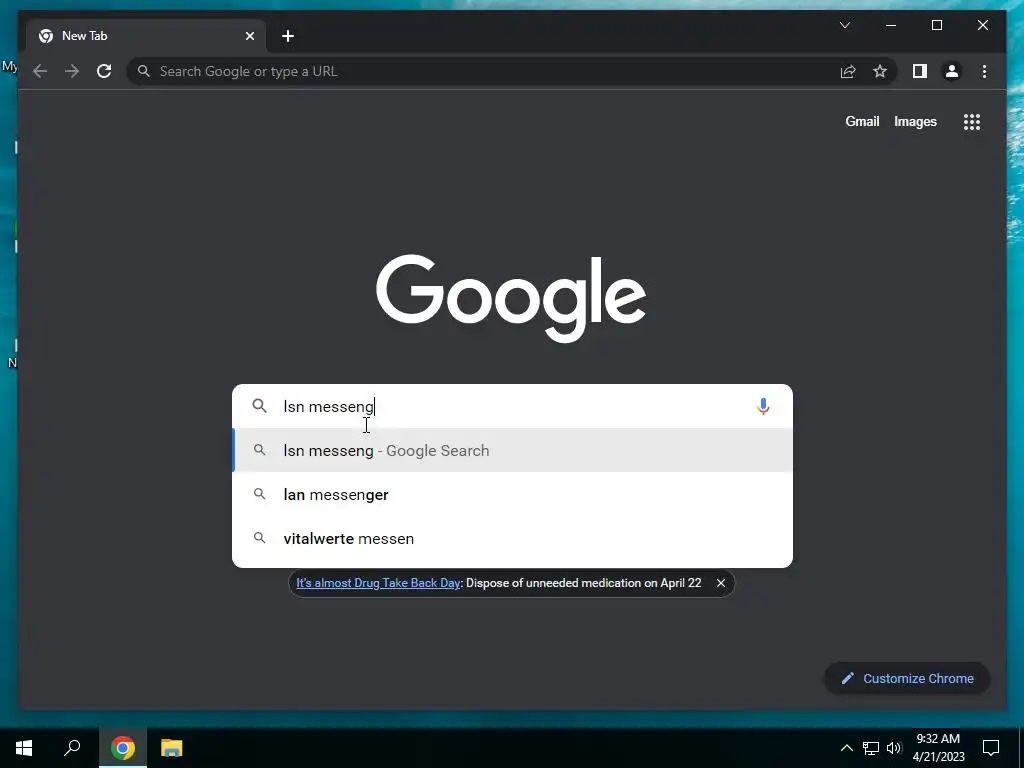1024x768 pixels.
Task: Expand the tab search chevron
Action: pos(844,25)
